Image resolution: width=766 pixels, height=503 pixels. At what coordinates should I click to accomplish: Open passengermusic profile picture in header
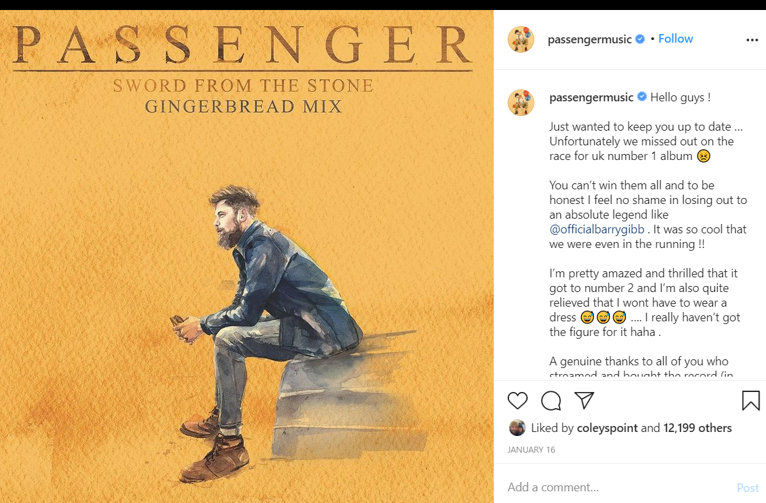[521, 39]
